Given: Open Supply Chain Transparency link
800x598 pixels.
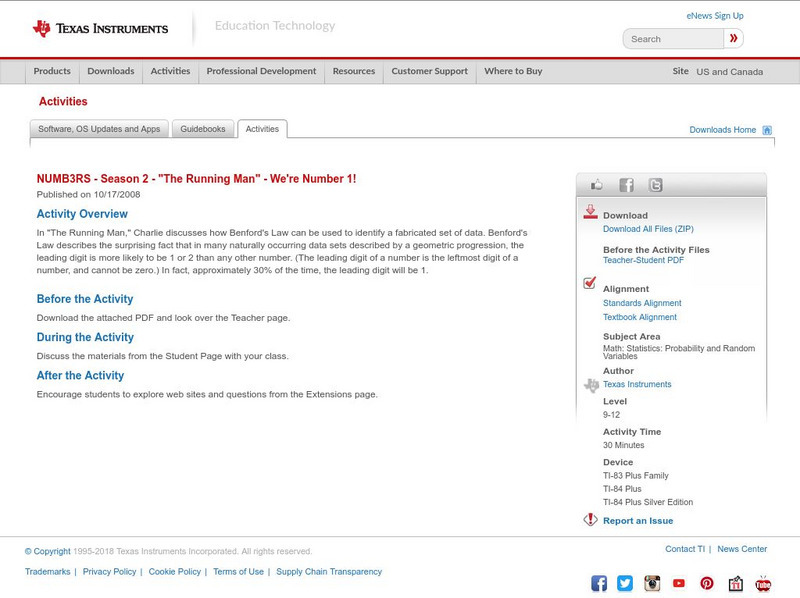Looking at the screenshot, I should tap(329, 572).
